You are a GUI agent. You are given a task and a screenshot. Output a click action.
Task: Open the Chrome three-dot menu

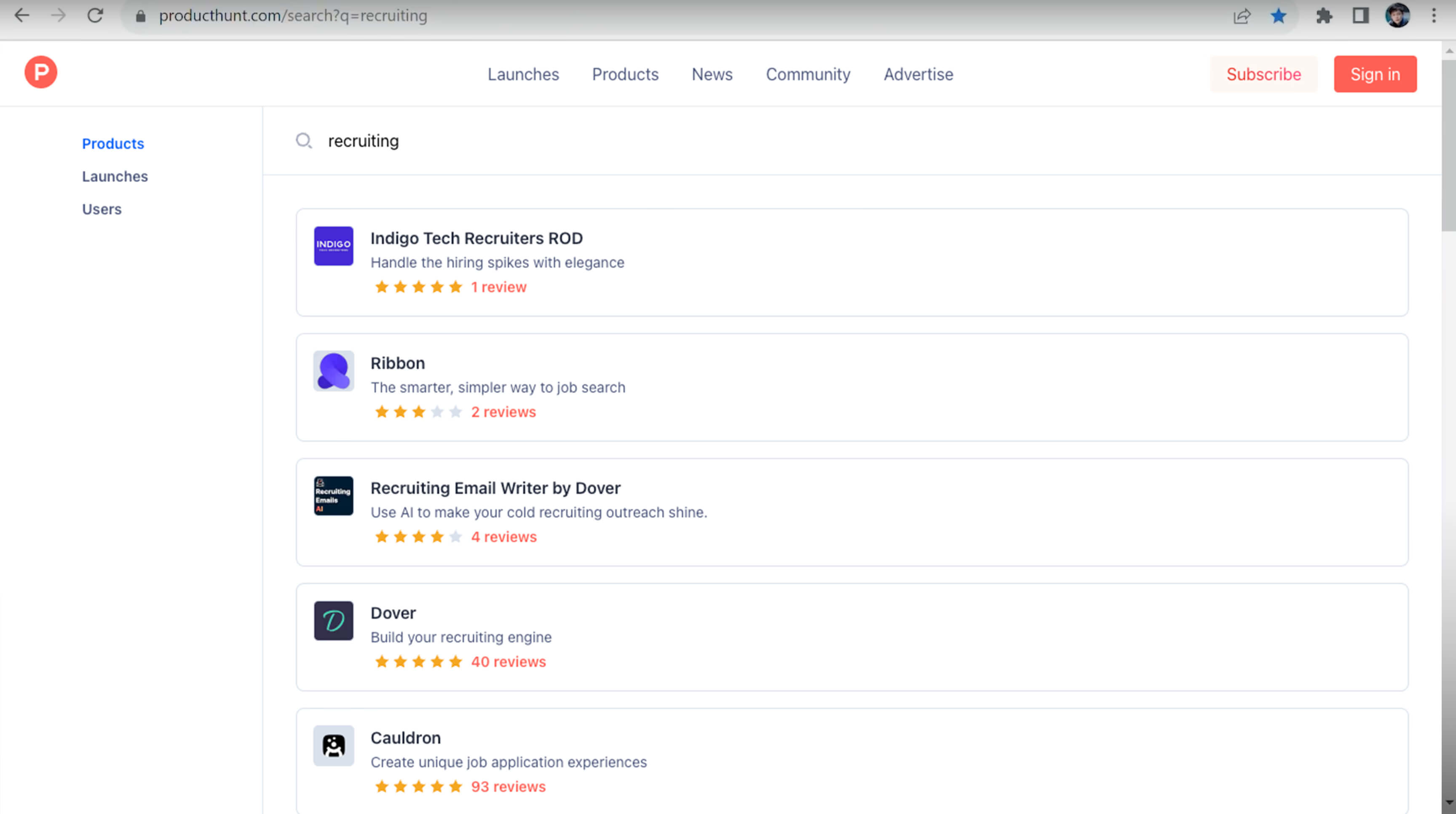1434,16
